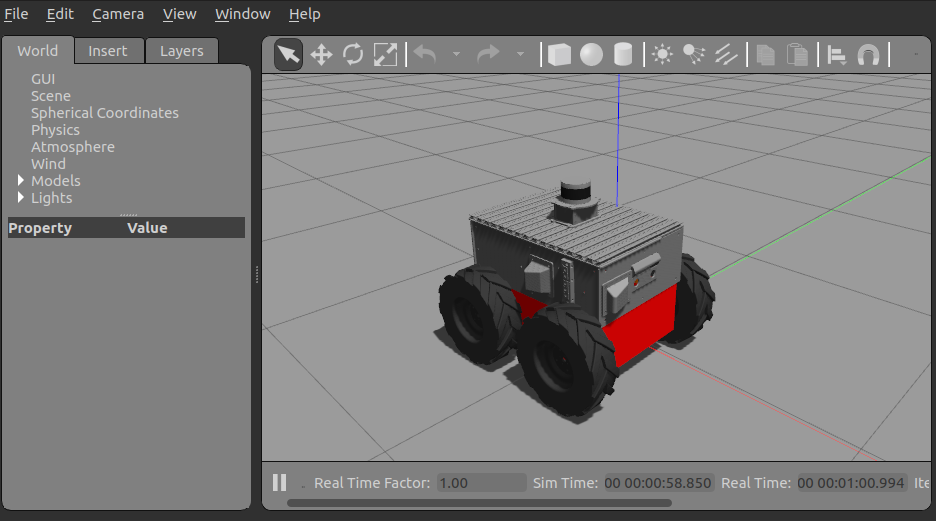
Task: Open the Layers tab
Action: coord(181,51)
